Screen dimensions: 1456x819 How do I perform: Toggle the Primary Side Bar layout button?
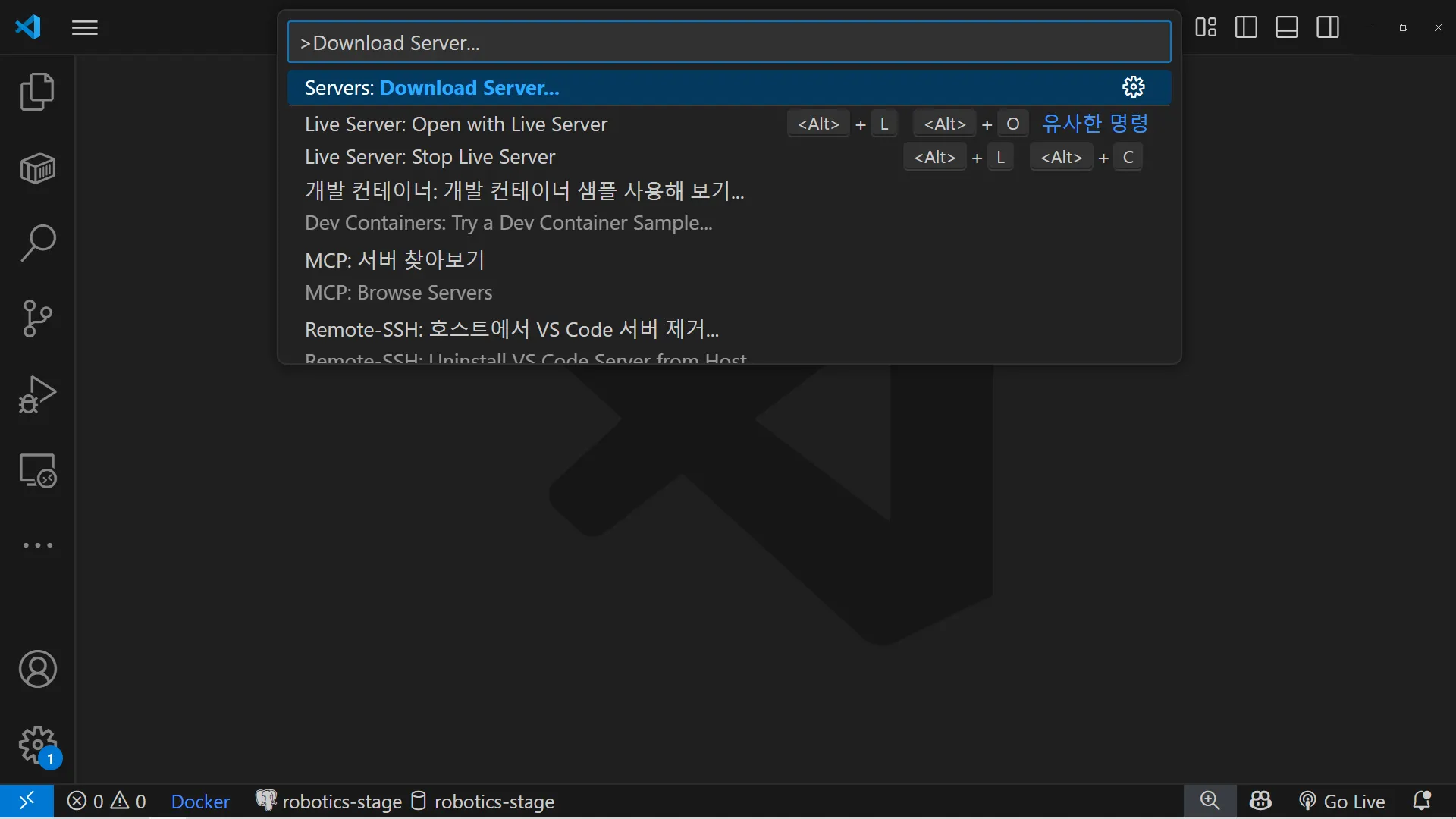[1246, 28]
